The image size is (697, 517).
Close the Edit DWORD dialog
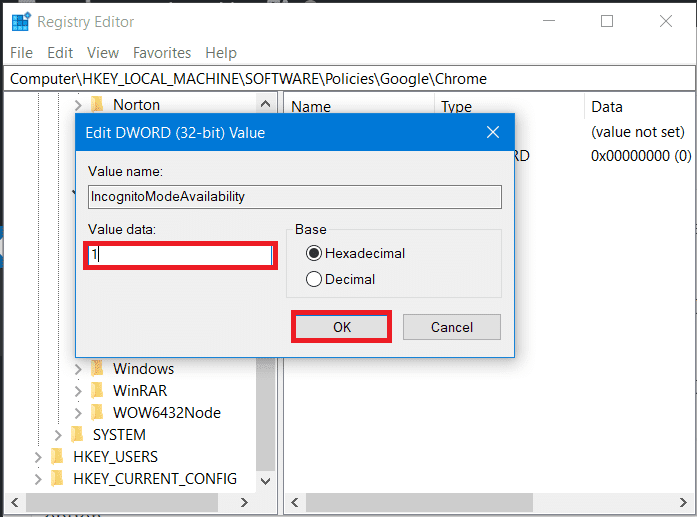coord(493,132)
